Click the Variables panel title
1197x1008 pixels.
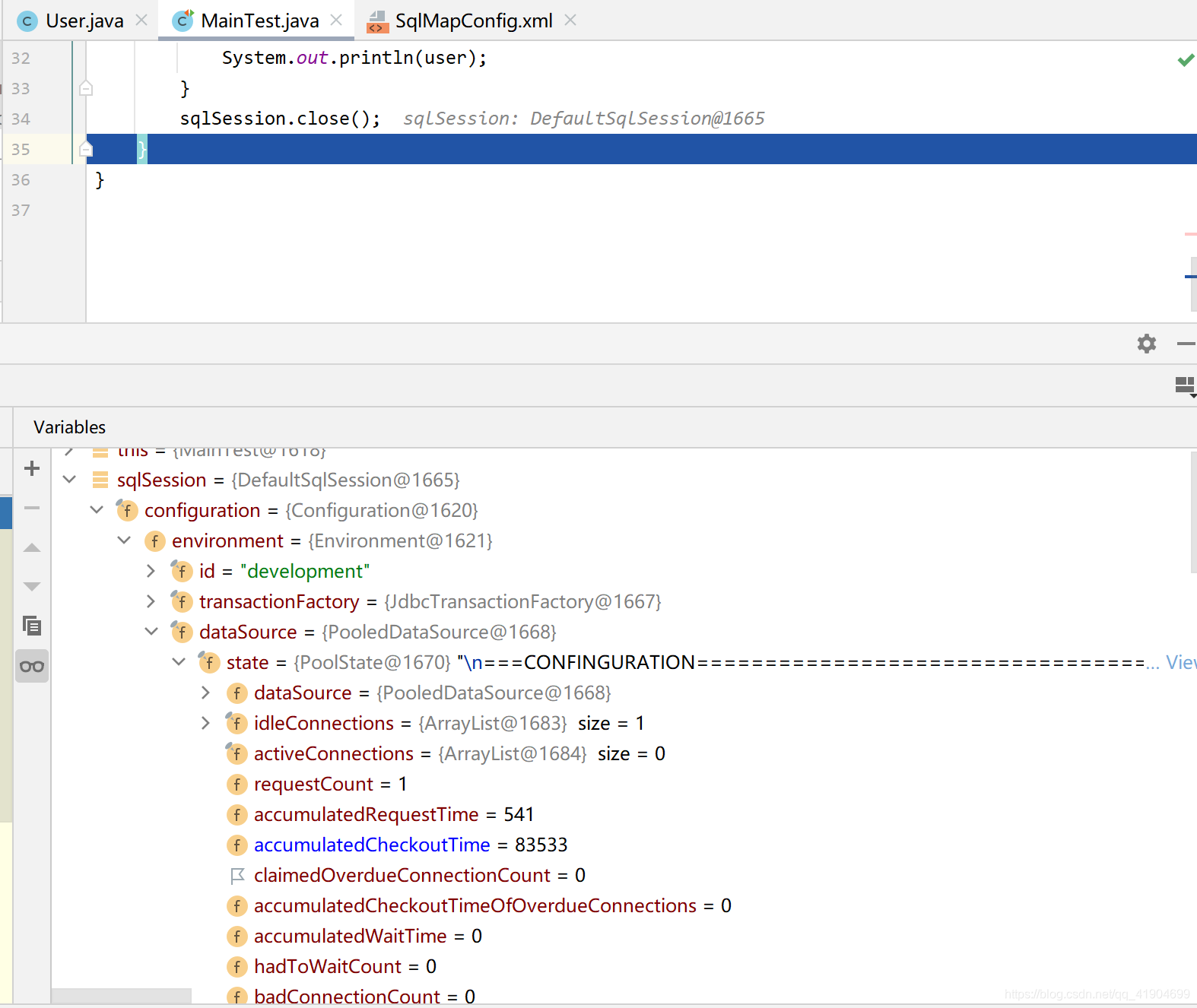[69, 427]
